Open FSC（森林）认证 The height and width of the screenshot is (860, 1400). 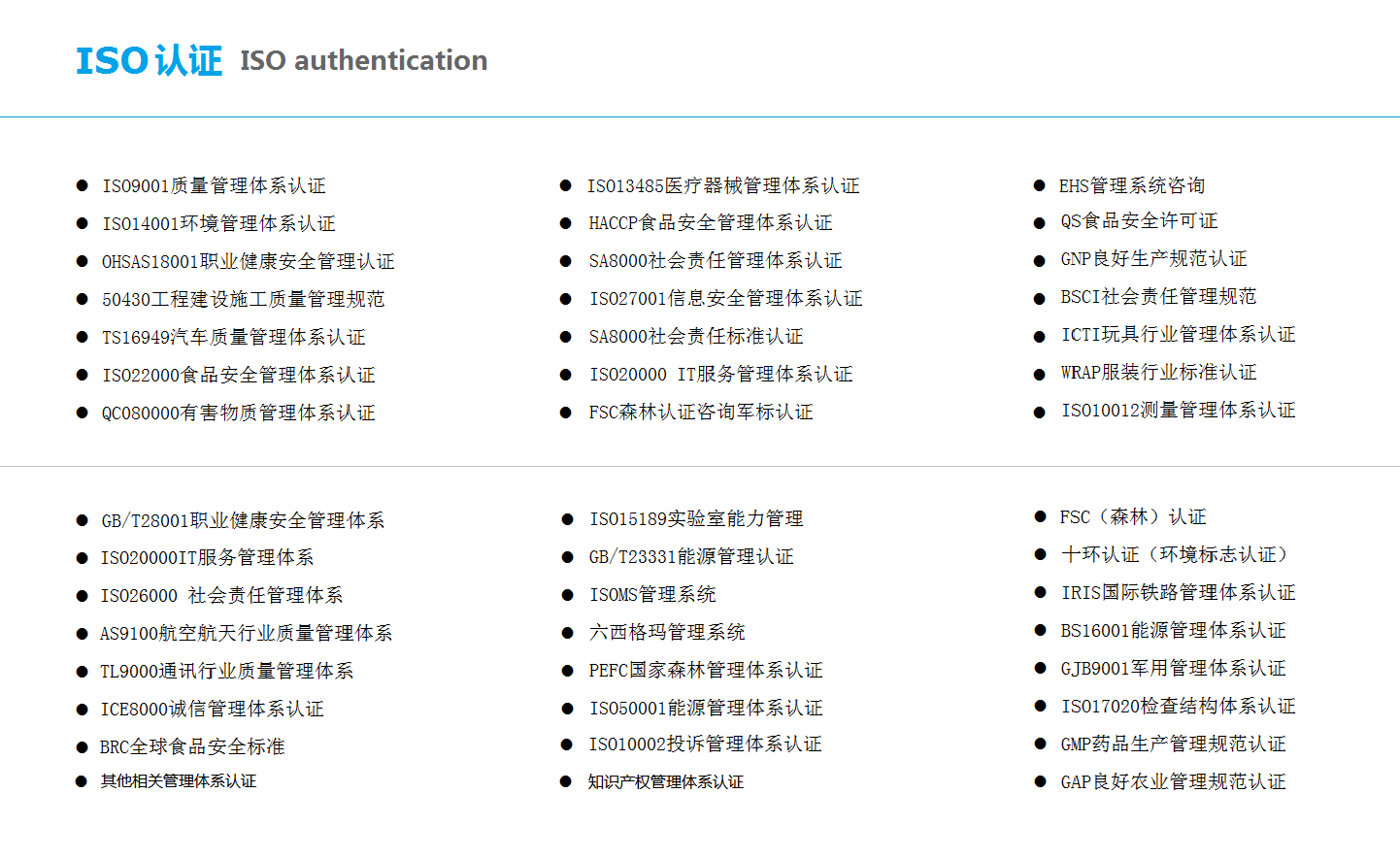[1133, 516]
